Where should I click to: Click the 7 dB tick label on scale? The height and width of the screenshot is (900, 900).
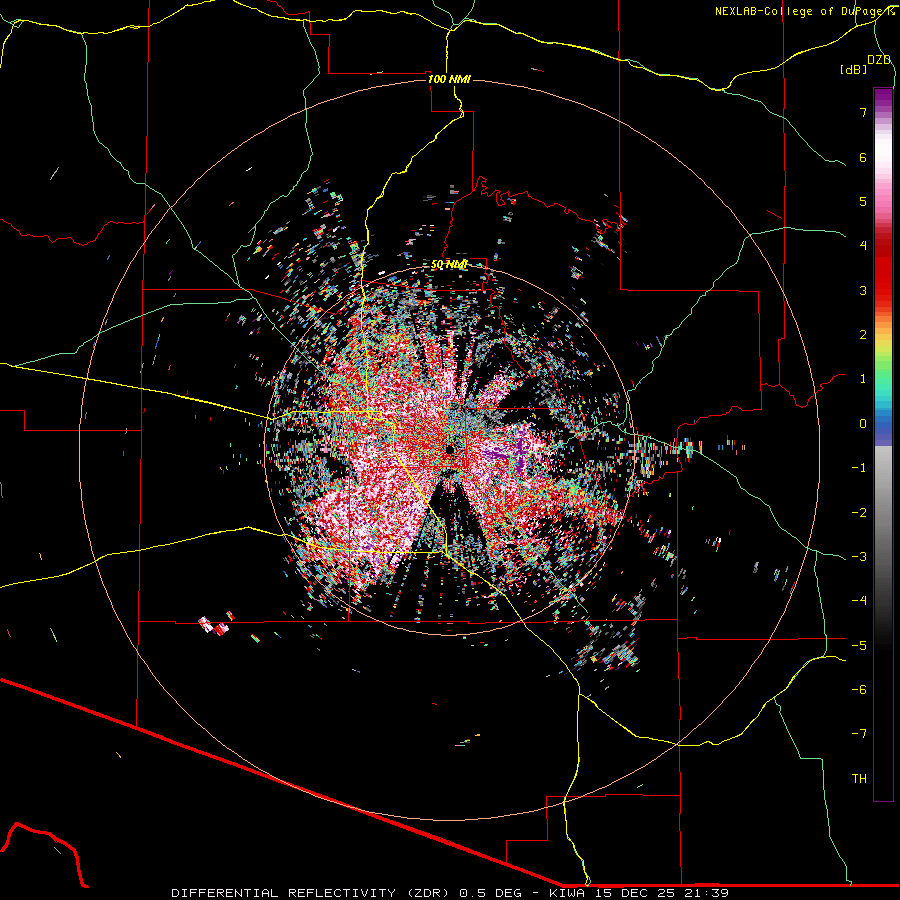tap(863, 112)
